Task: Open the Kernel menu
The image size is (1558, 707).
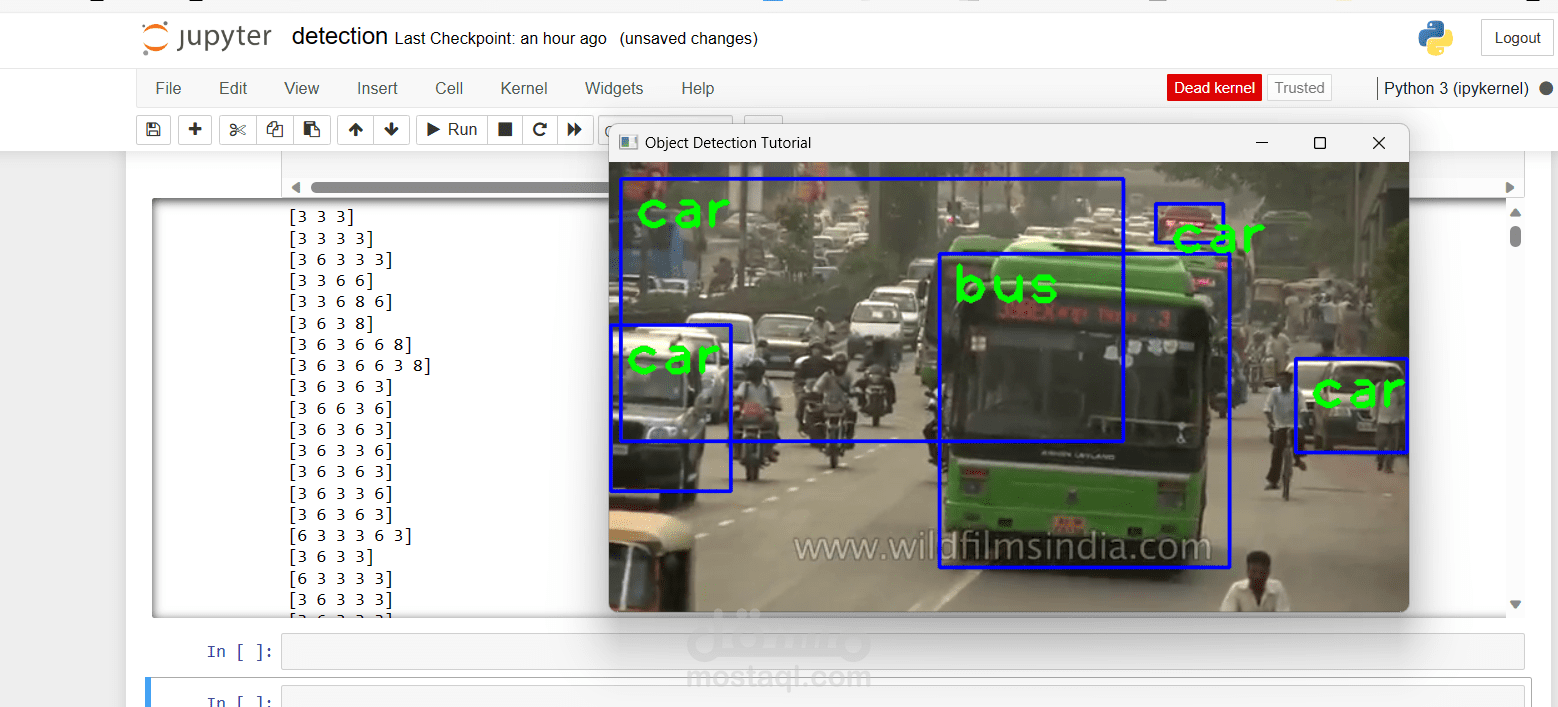Action: point(524,88)
